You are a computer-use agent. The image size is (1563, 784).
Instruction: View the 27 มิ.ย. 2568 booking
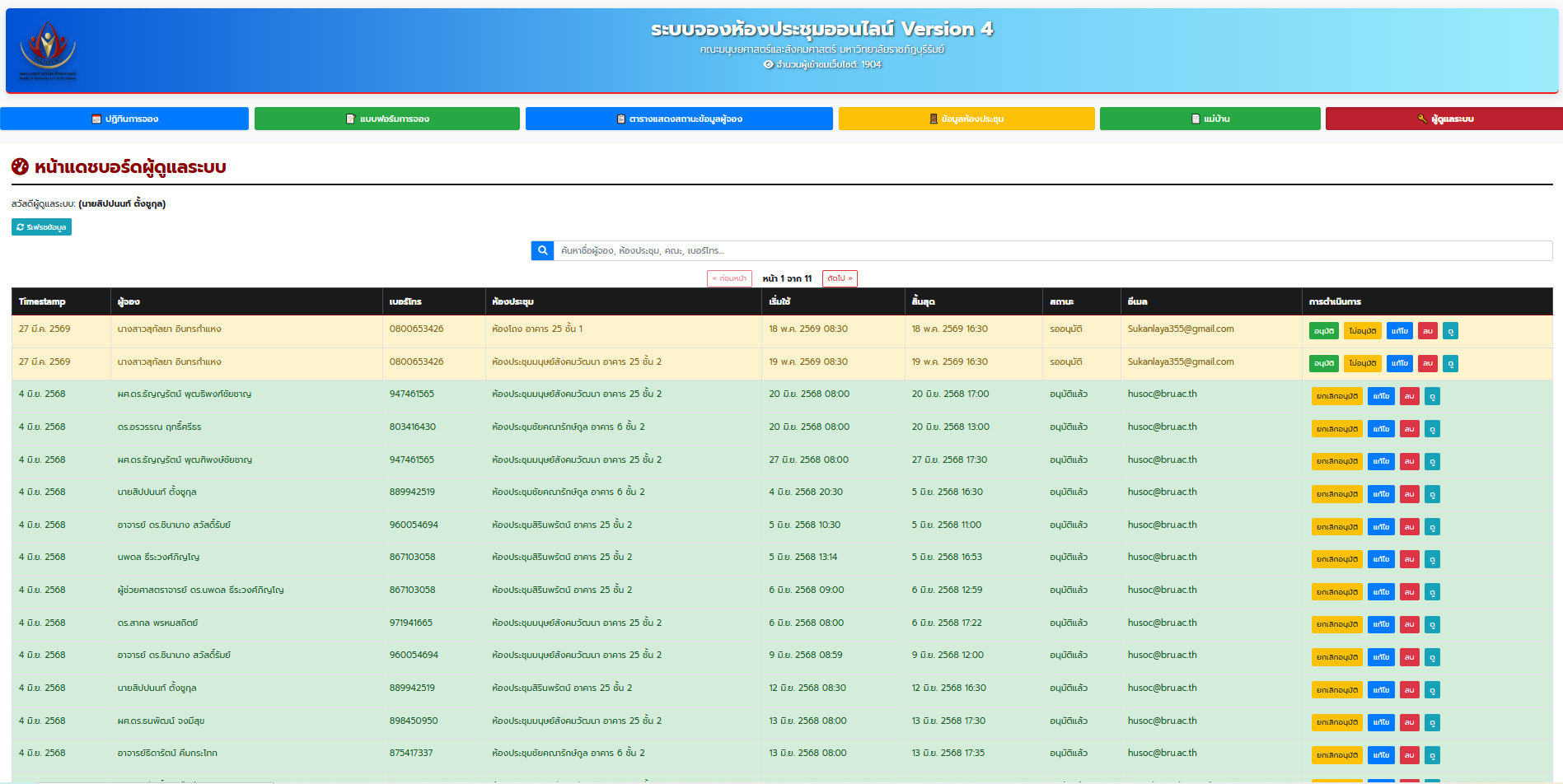point(1433,461)
